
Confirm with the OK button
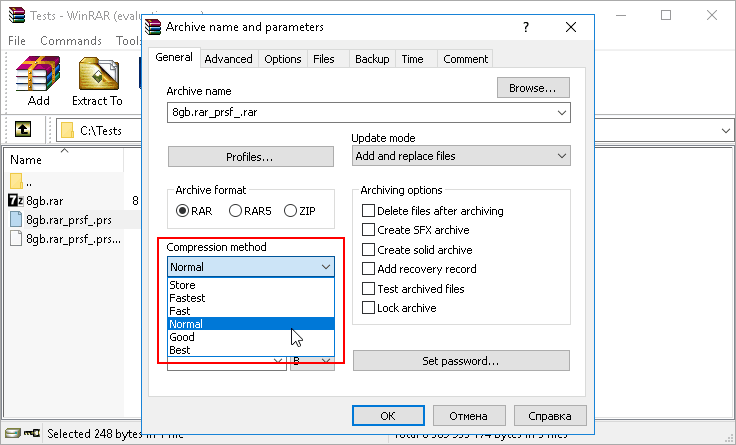click(388, 415)
